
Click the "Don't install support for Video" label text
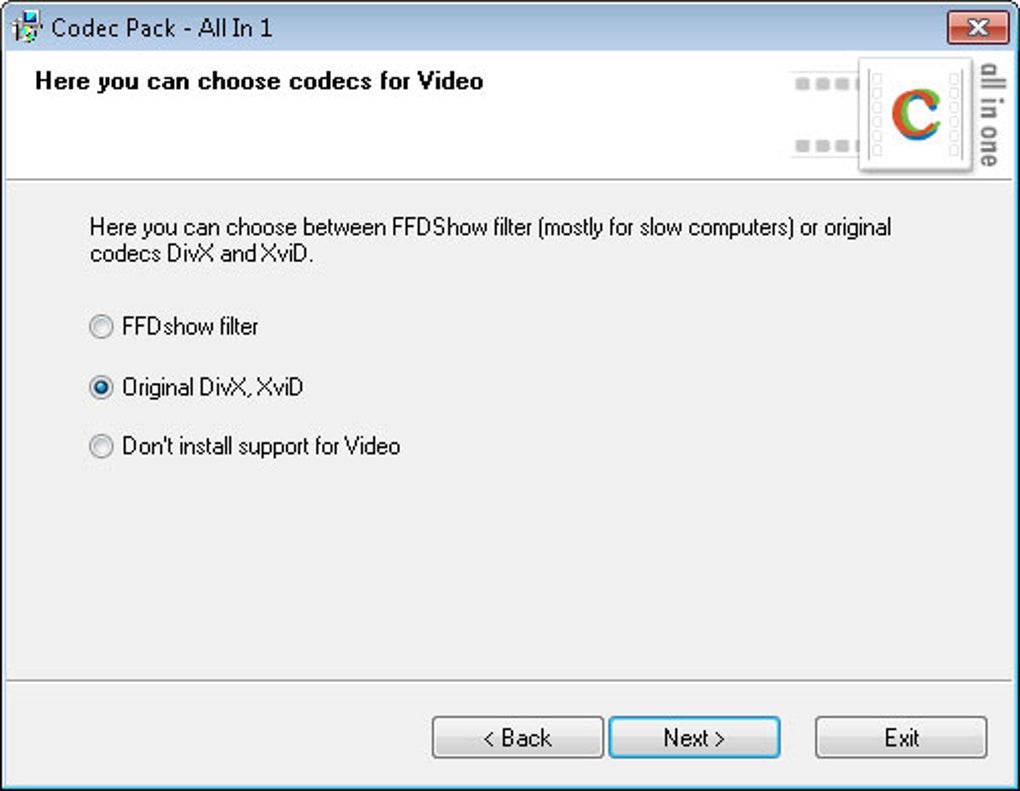(261, 447)
